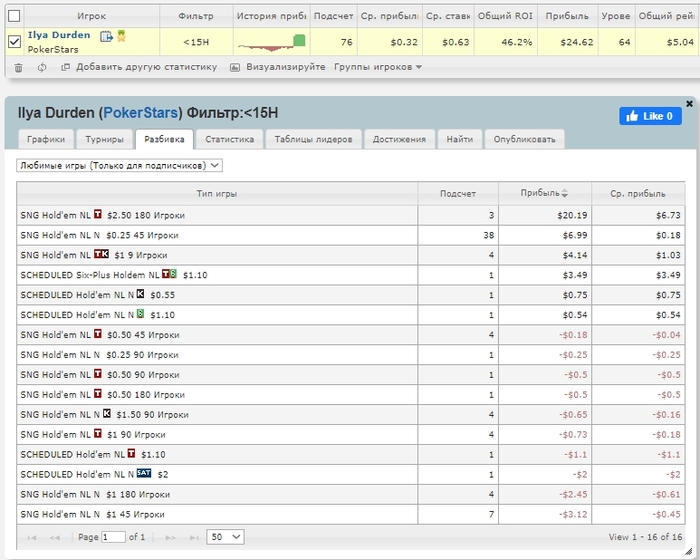The image size is (700, 560).
Task: Click the profit history sparkline graph
Action: [271, 42]
